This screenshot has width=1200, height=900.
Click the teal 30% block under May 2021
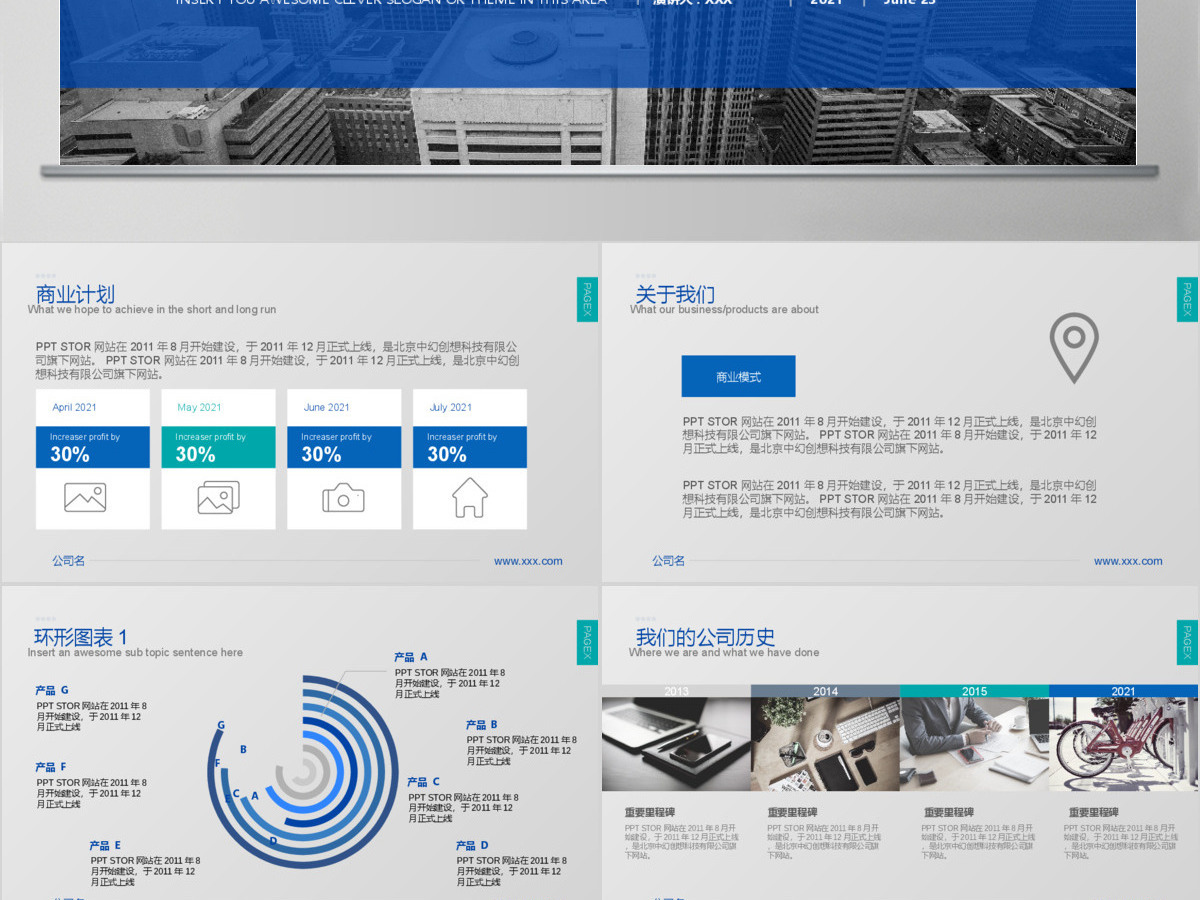(x=218, y=447)
